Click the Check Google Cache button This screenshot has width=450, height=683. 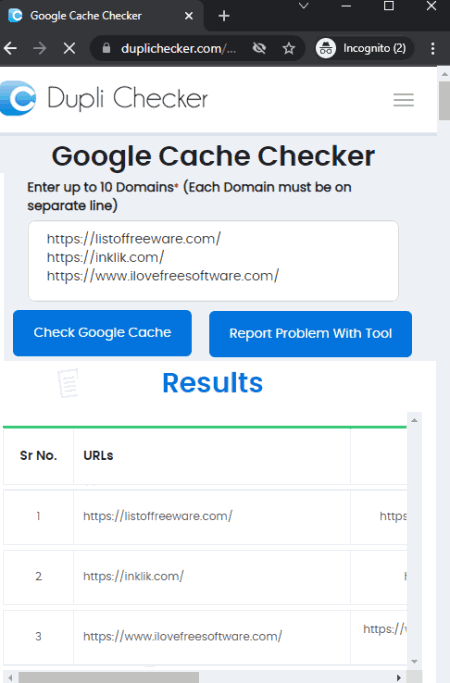click(102, 333)
